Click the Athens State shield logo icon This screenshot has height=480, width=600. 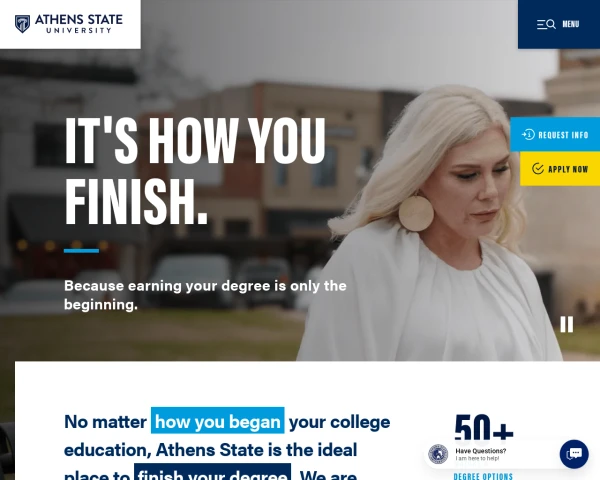tap(22, 24)
